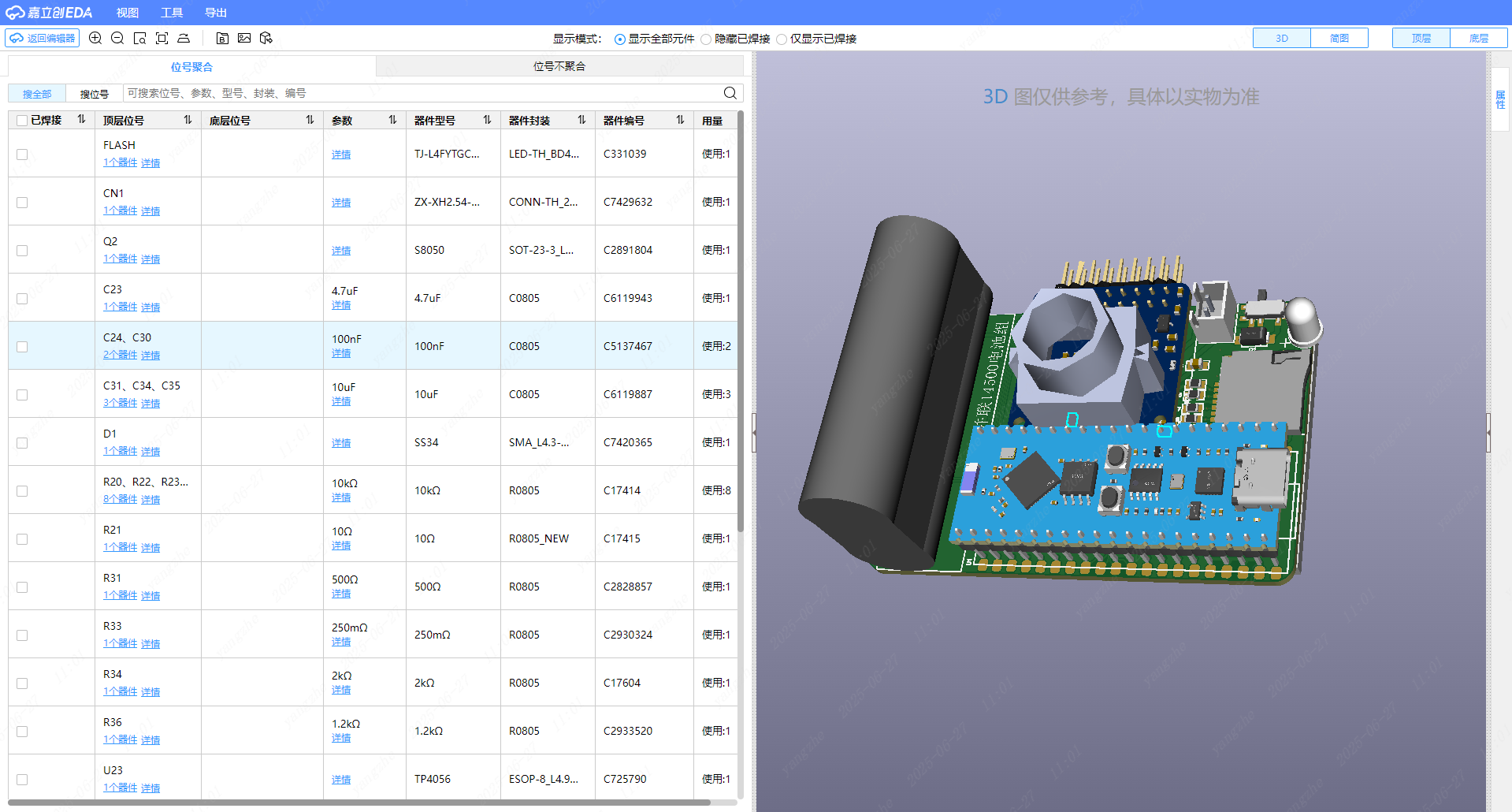The image size is (1512, 812).
Task: Show the 底层 bottom layer view
Action: click(x=1479, y=38)
